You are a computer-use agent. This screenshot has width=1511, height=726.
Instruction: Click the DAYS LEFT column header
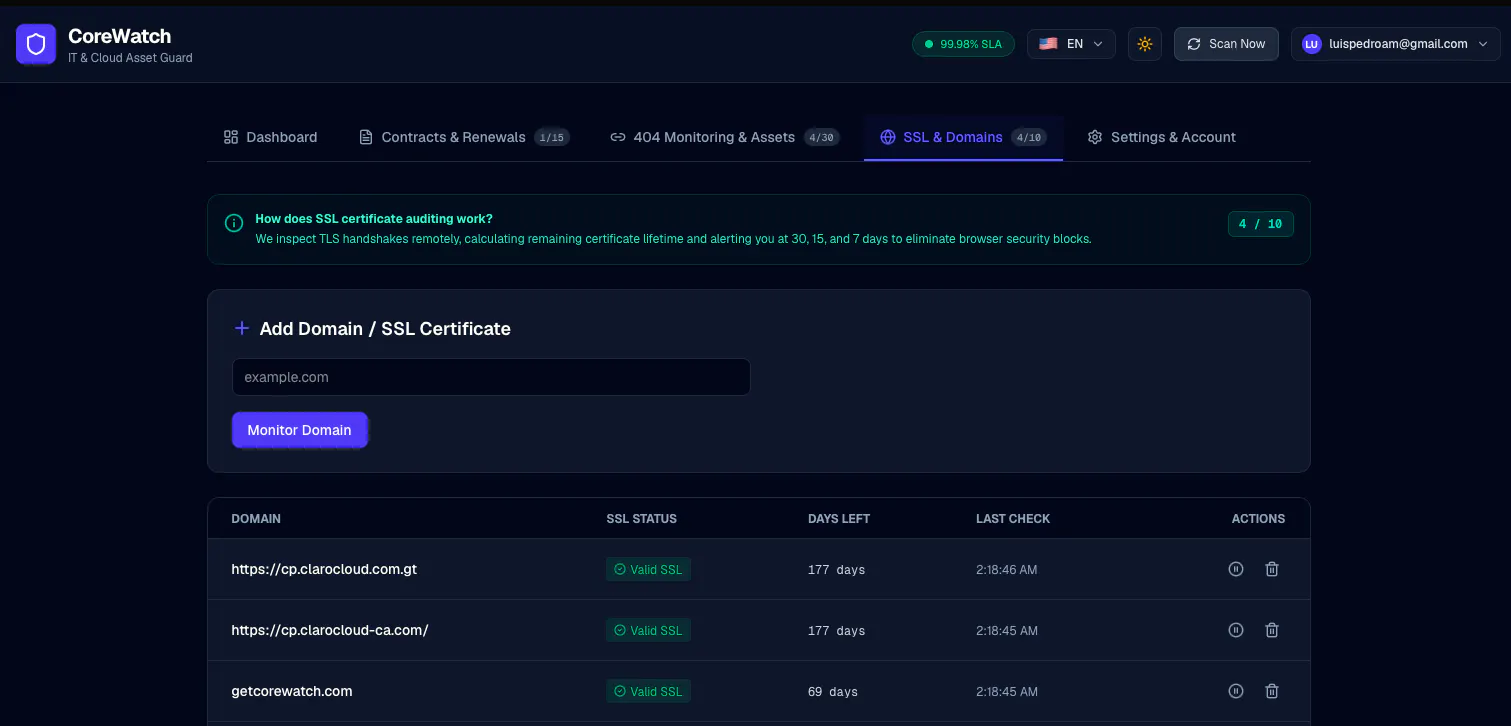[x=839, y=519]
